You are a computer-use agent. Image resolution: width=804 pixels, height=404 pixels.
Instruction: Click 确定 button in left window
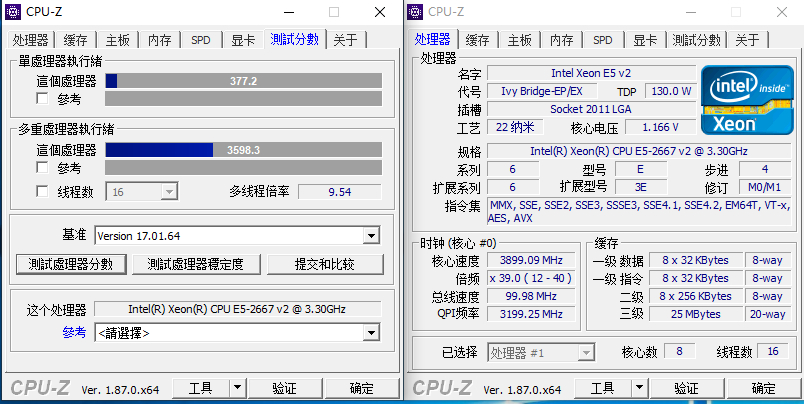(362, 388)
